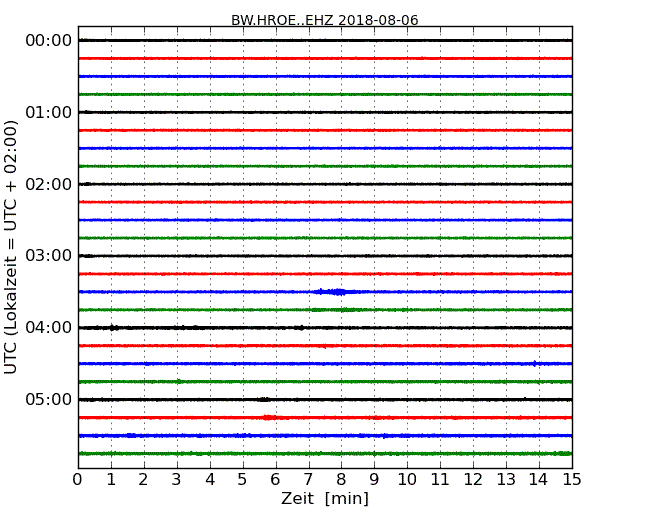Click the vertical axis label UTC (Lokalzeit = UTC + 02:00)
The width and height of the screenshot is (650, 520).
tap(11, 247)
